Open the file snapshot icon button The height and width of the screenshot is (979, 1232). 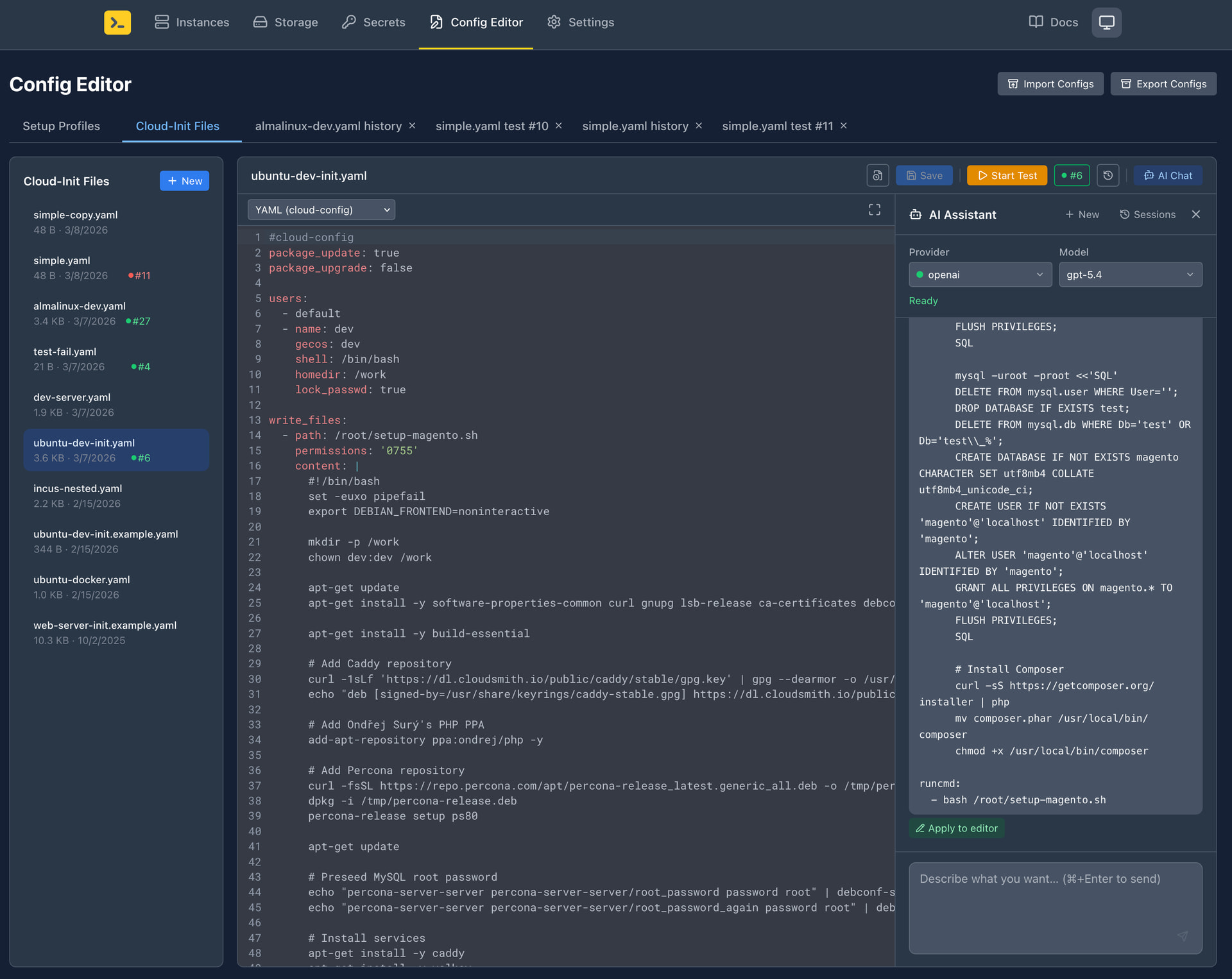(x=877, y=175)
